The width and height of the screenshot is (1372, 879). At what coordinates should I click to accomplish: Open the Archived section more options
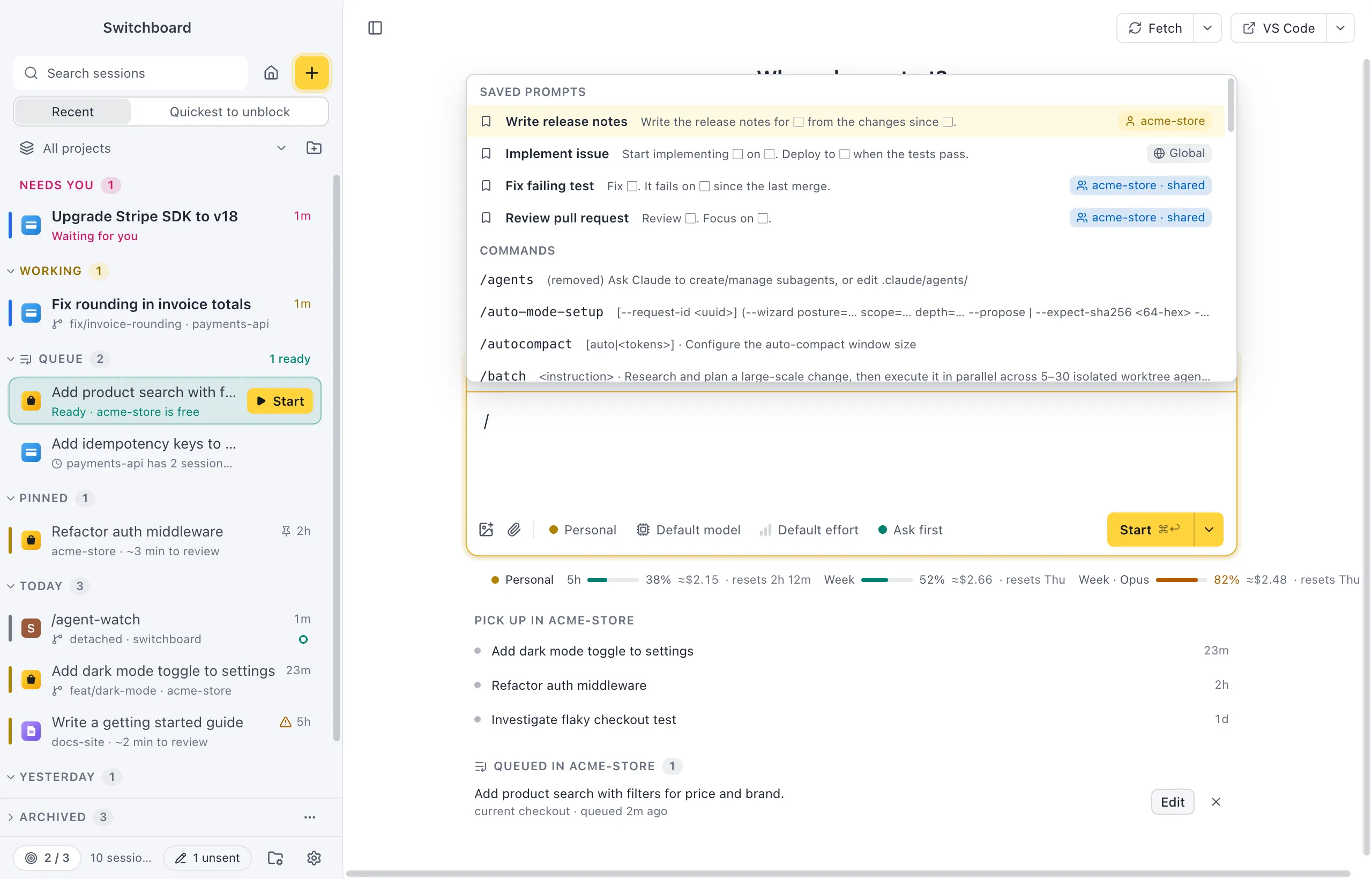(310, 817)
